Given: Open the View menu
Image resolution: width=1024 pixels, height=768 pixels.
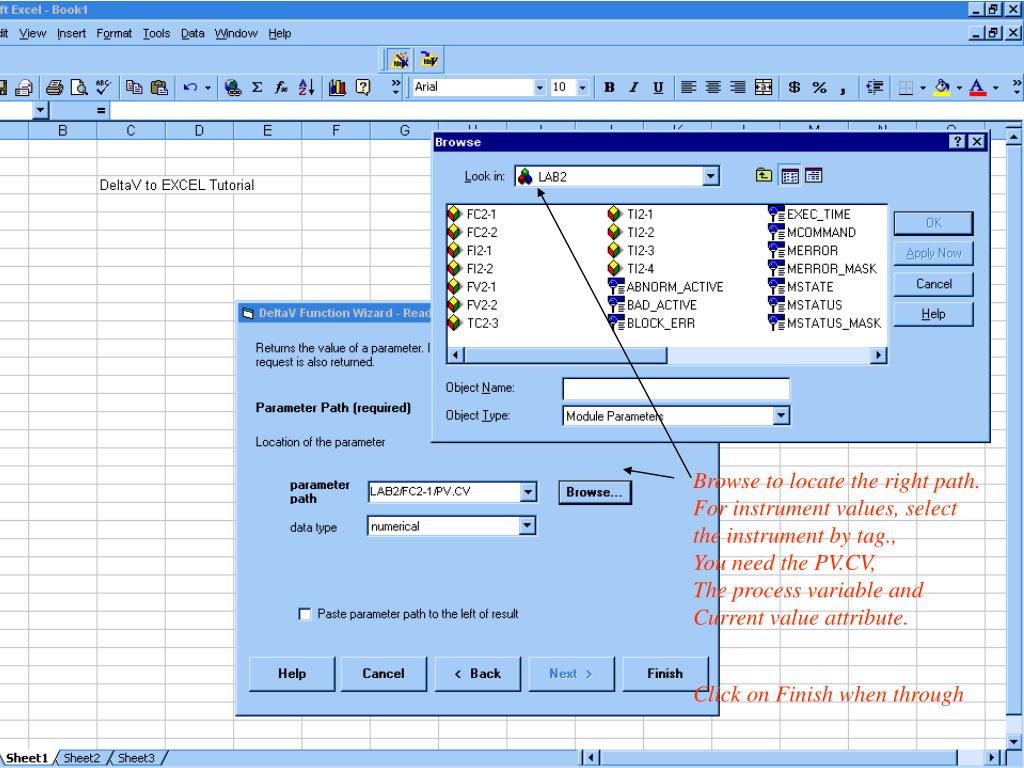Looking at the screenshot, I should tap(32, 33).
